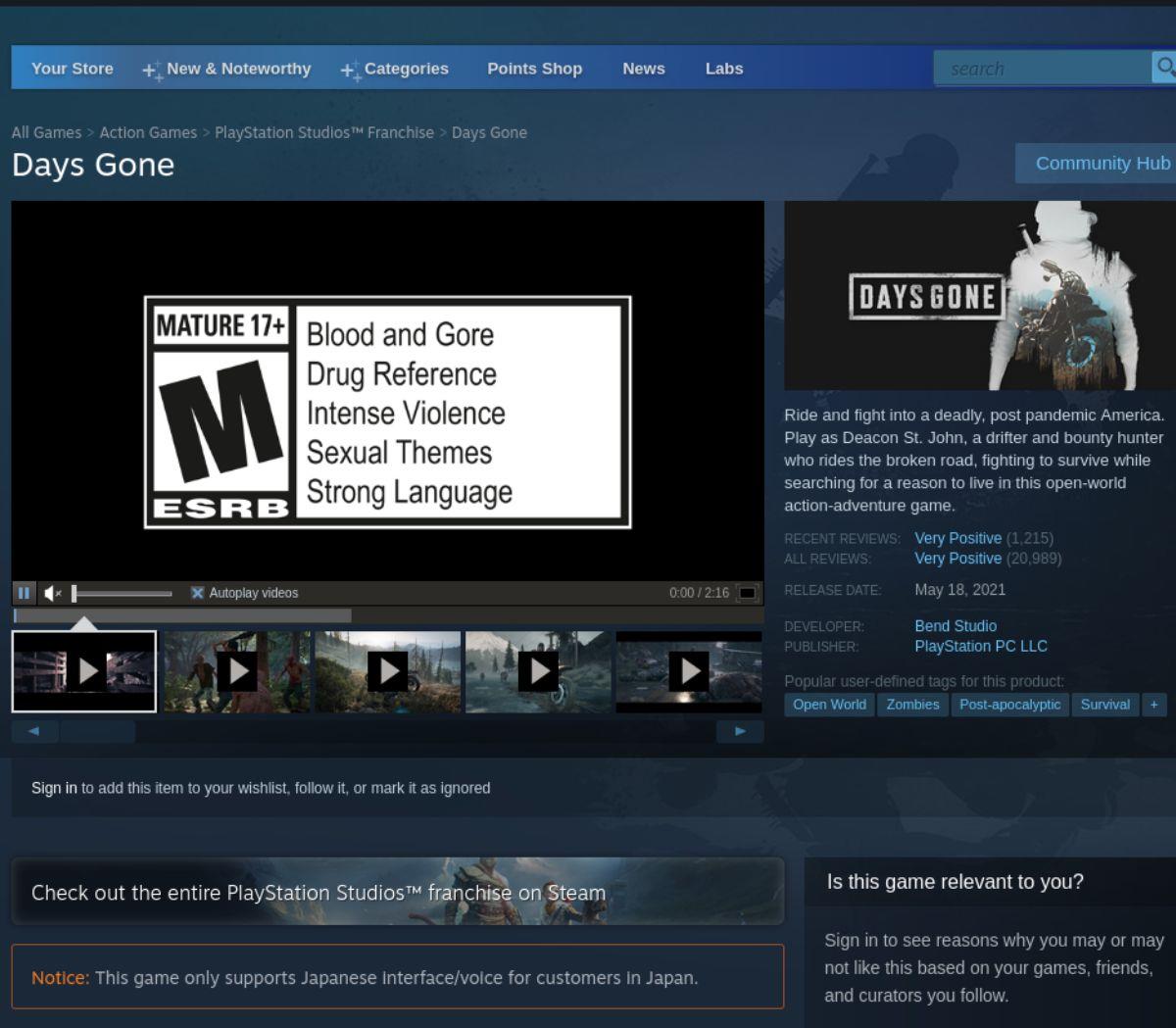Screen dimensions: 1176x1028
Task: Select the first highlighted video thumbnail
Action: tap(84, 670)
